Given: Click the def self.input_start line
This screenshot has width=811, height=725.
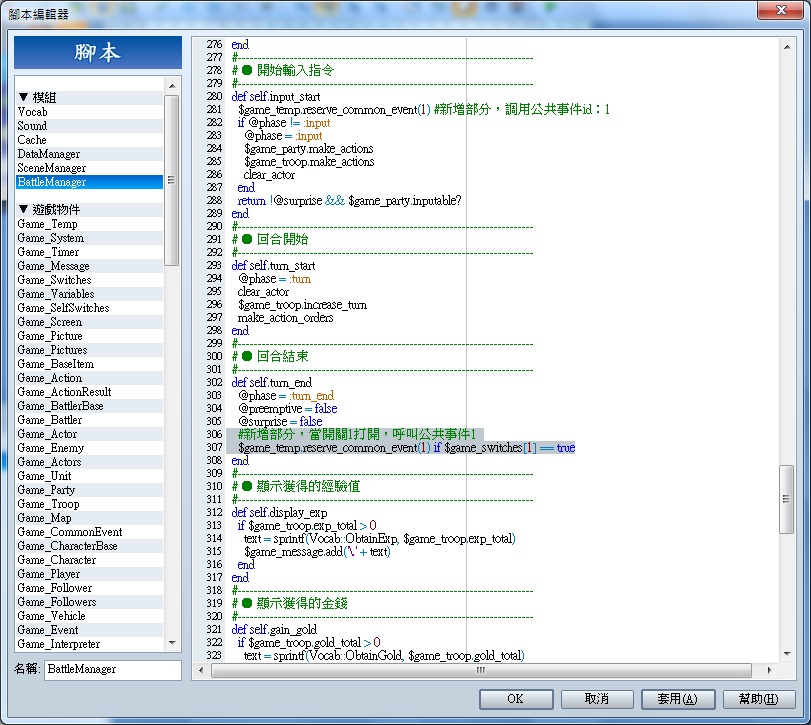Looking at the screenshot, I should click(276, 97).
